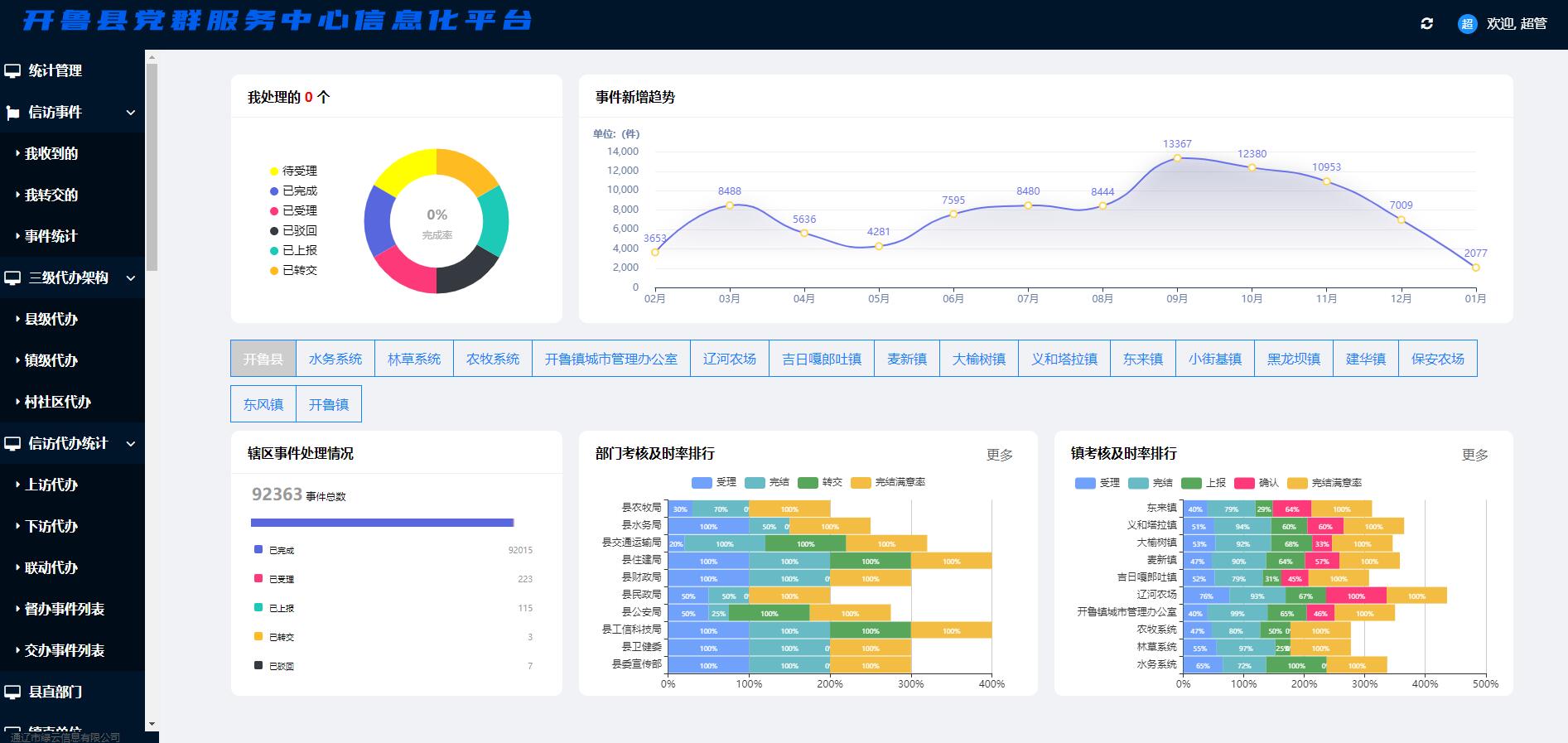Toggle 确认 legend in town chart
Image resolution: width=1568 pixels, height=743 pixels.
point(1257,483)
